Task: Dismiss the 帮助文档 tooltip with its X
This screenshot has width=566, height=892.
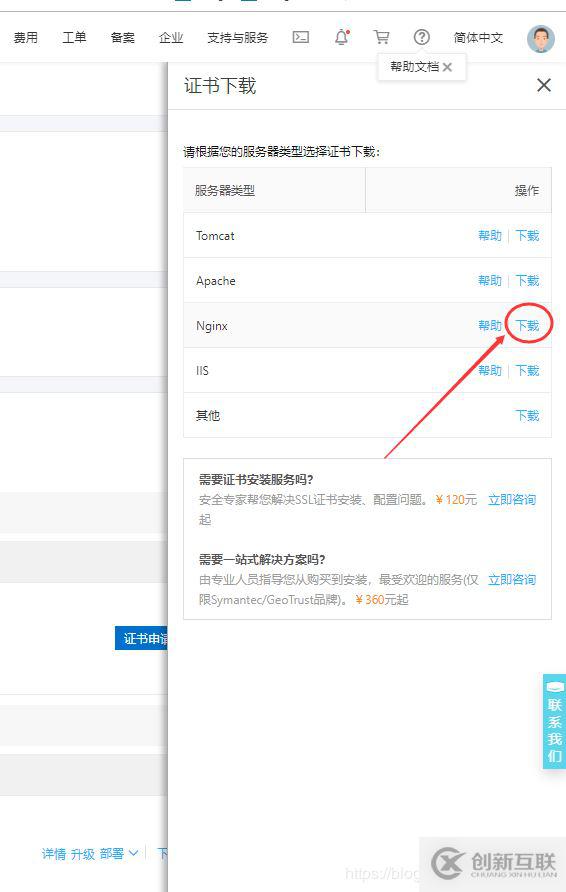Action: [x=447, y=67]
